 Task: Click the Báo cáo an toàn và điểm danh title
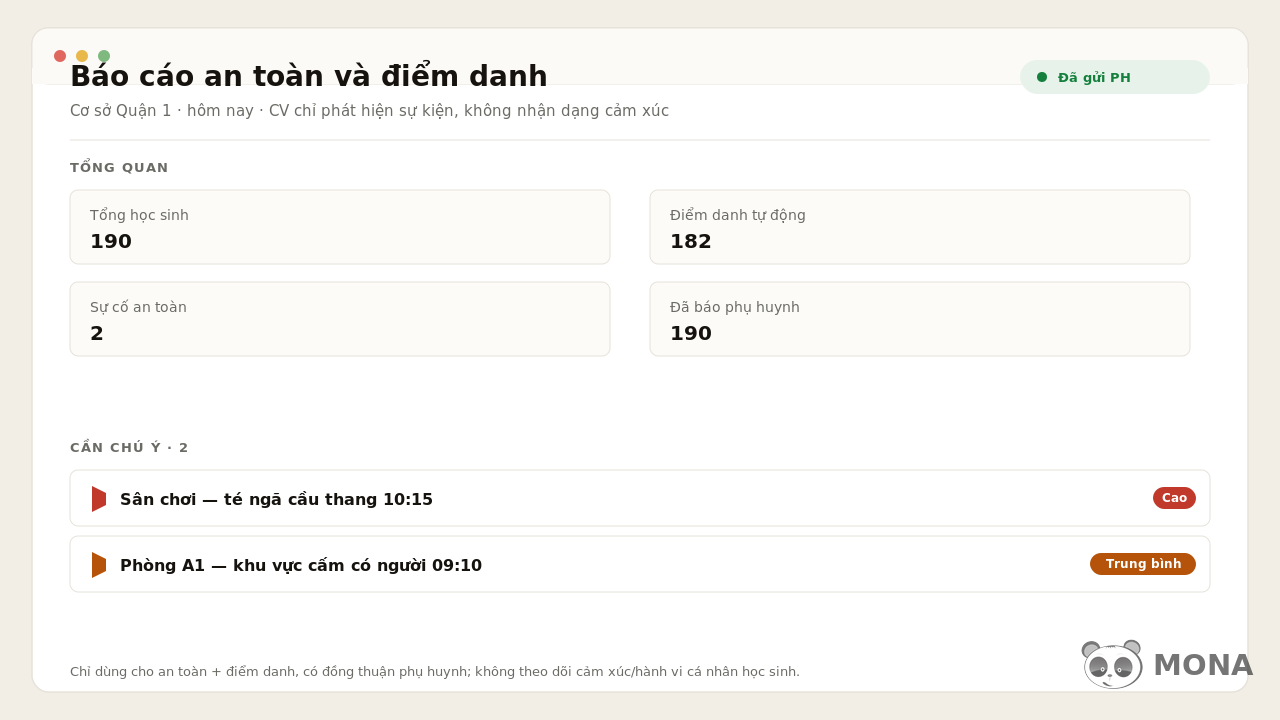309,76
